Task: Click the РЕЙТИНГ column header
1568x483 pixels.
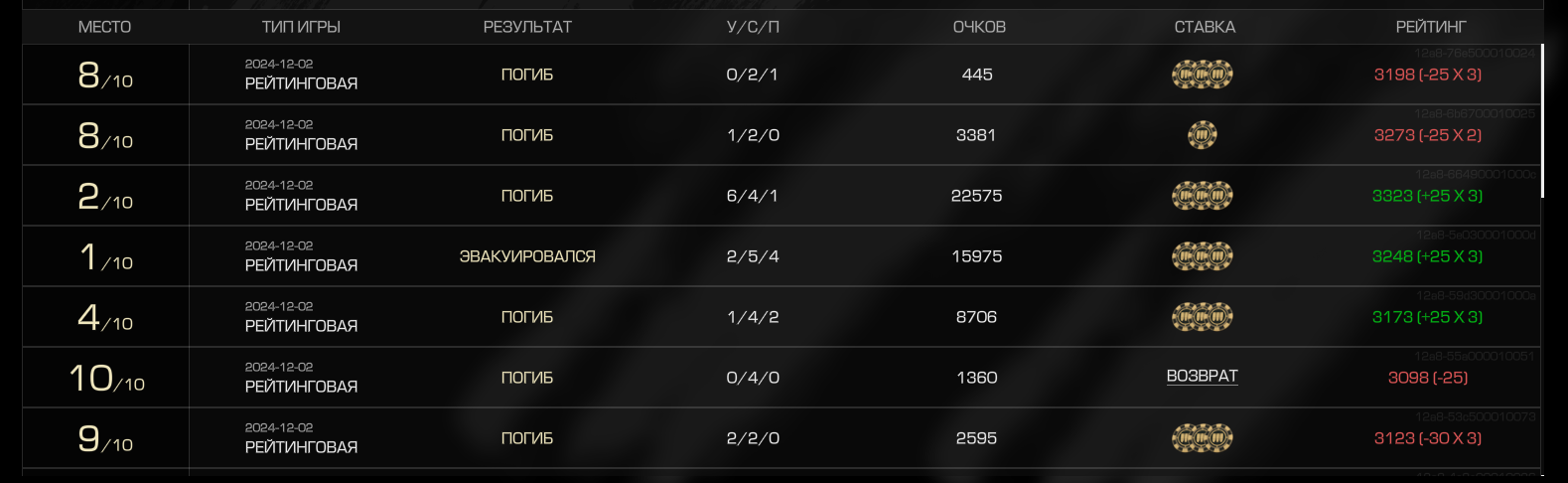Action: pyautogui.click(x=1430, y=27)
